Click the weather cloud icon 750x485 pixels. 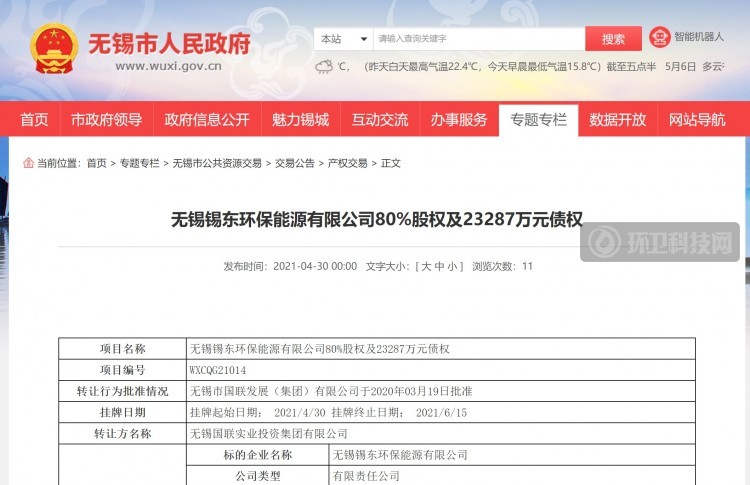(324, 66)
